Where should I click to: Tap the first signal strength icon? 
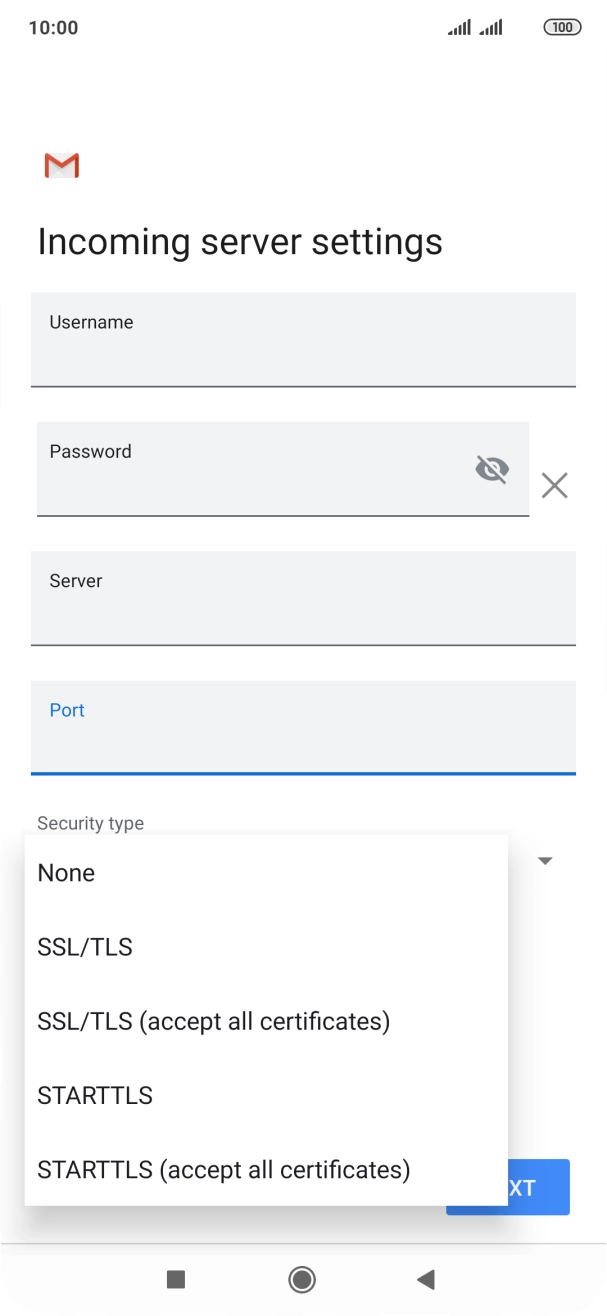pyautogui.click(x=459, y=27)
